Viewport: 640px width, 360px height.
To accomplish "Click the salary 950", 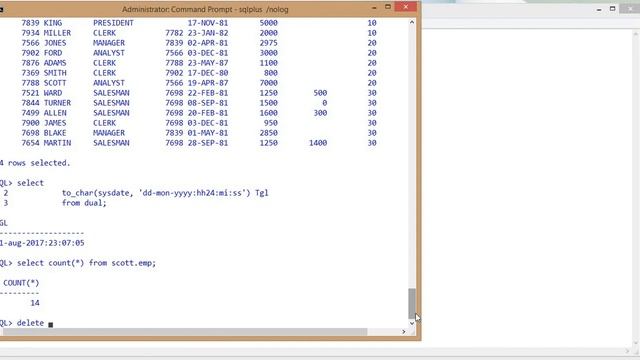I will 271,123.
